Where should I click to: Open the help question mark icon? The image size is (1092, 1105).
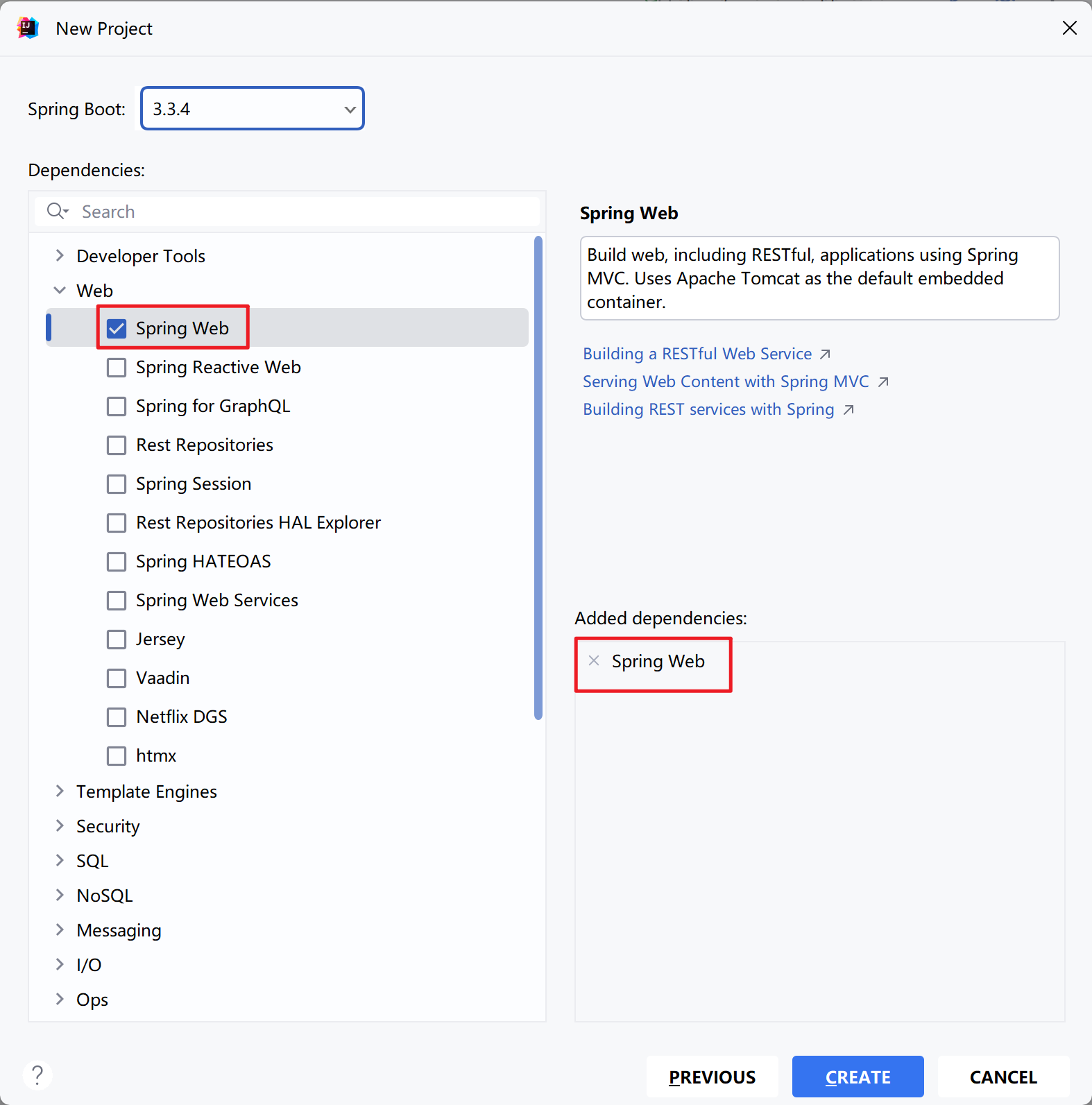[x=37, y=1076]
